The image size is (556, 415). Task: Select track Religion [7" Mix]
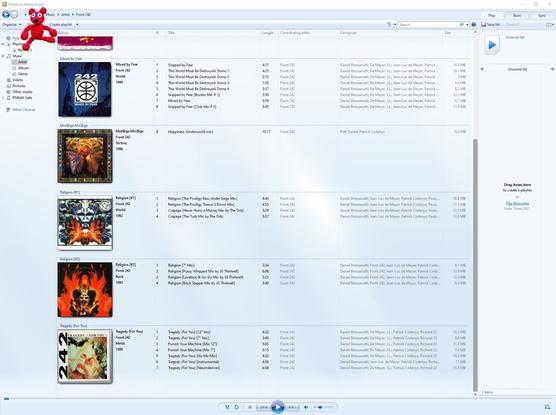pyautogui.click(x=181, y=265)
